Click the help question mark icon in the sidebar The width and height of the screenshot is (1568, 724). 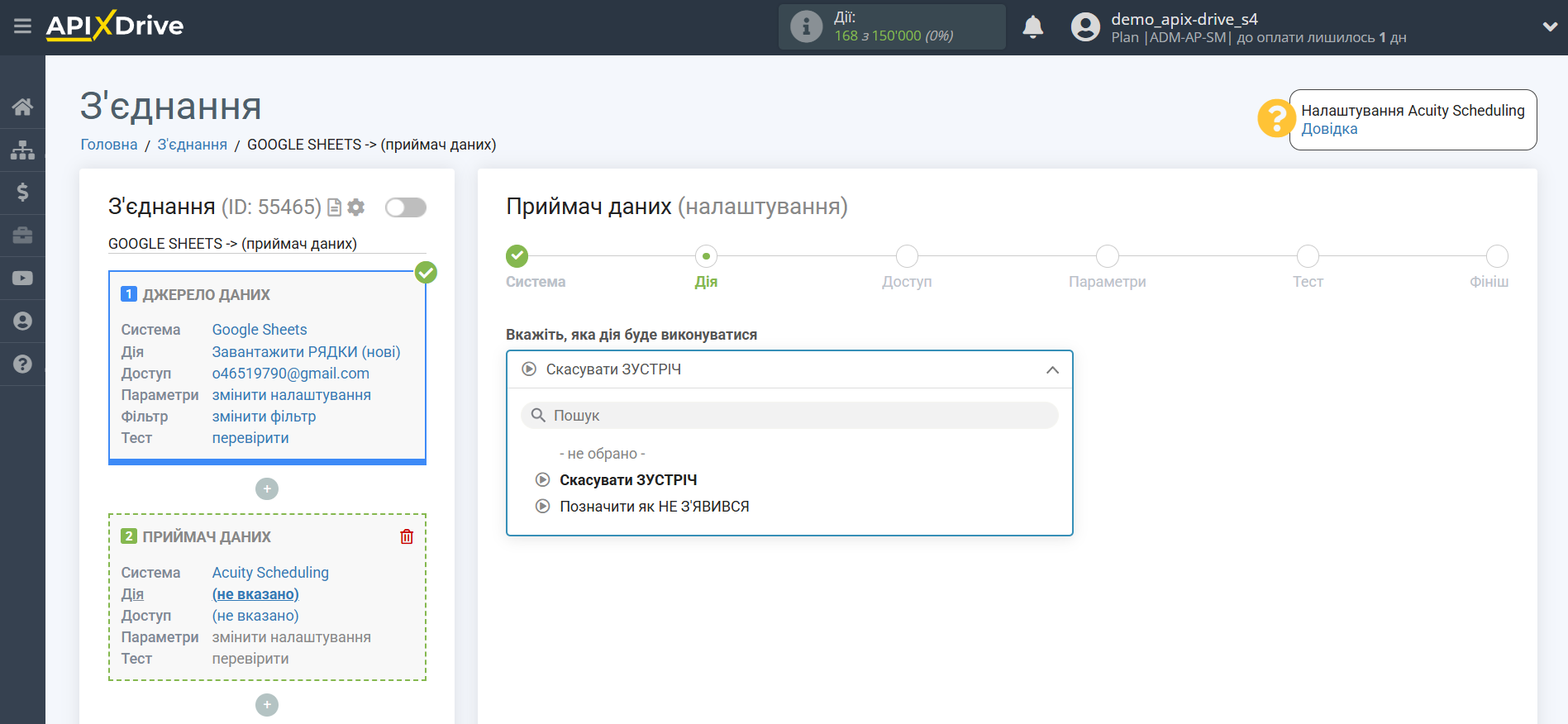(x=22, y=364)
